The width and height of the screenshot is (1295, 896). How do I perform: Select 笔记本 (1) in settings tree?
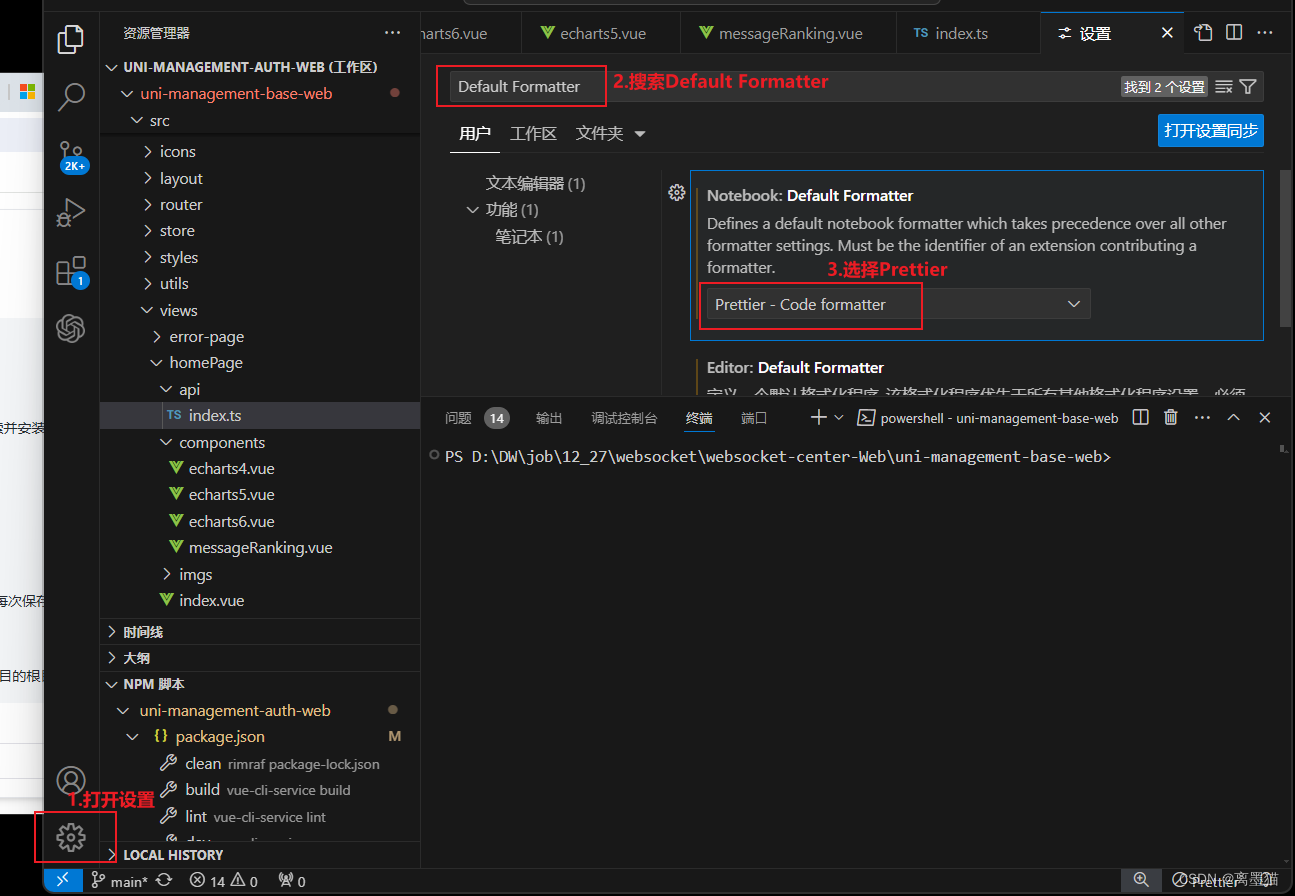point(530,237)
